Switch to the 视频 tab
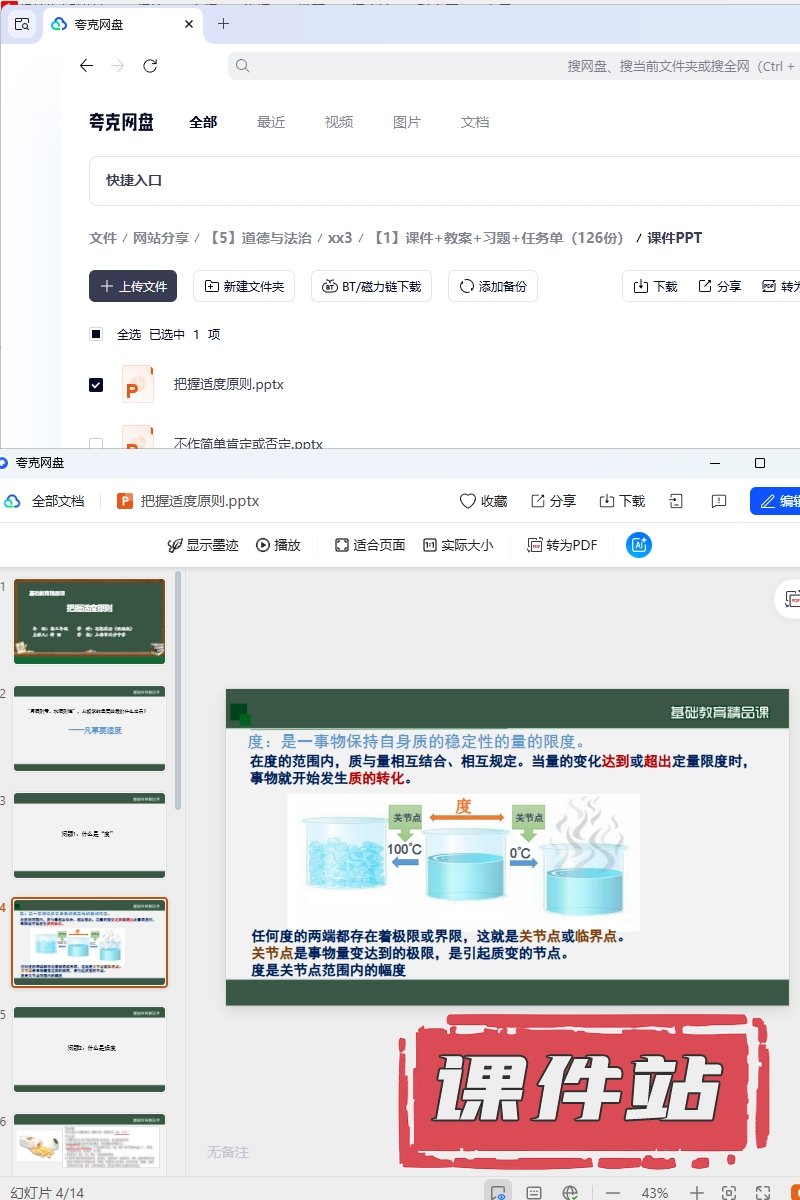 (339, 122)
